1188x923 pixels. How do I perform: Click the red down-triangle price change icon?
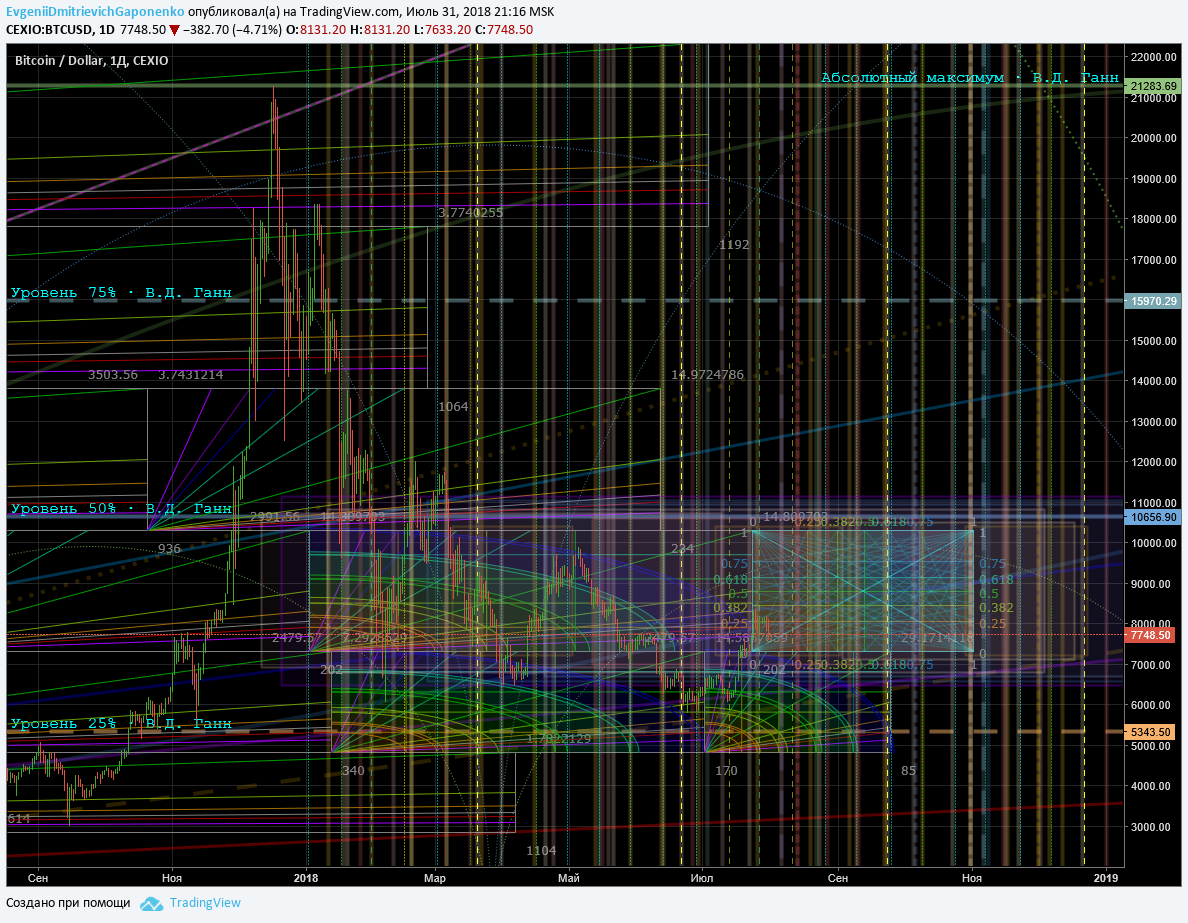coord(174,30)
